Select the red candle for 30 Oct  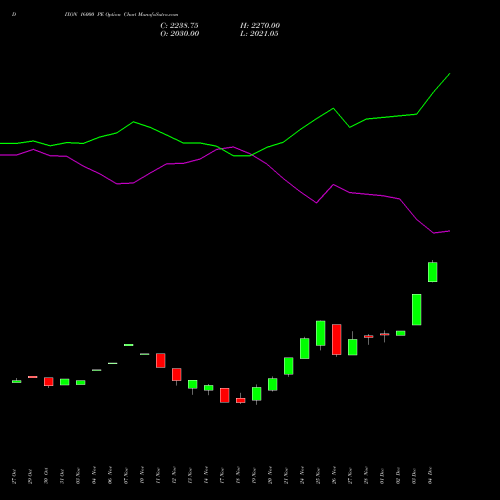tap(49, 382)
